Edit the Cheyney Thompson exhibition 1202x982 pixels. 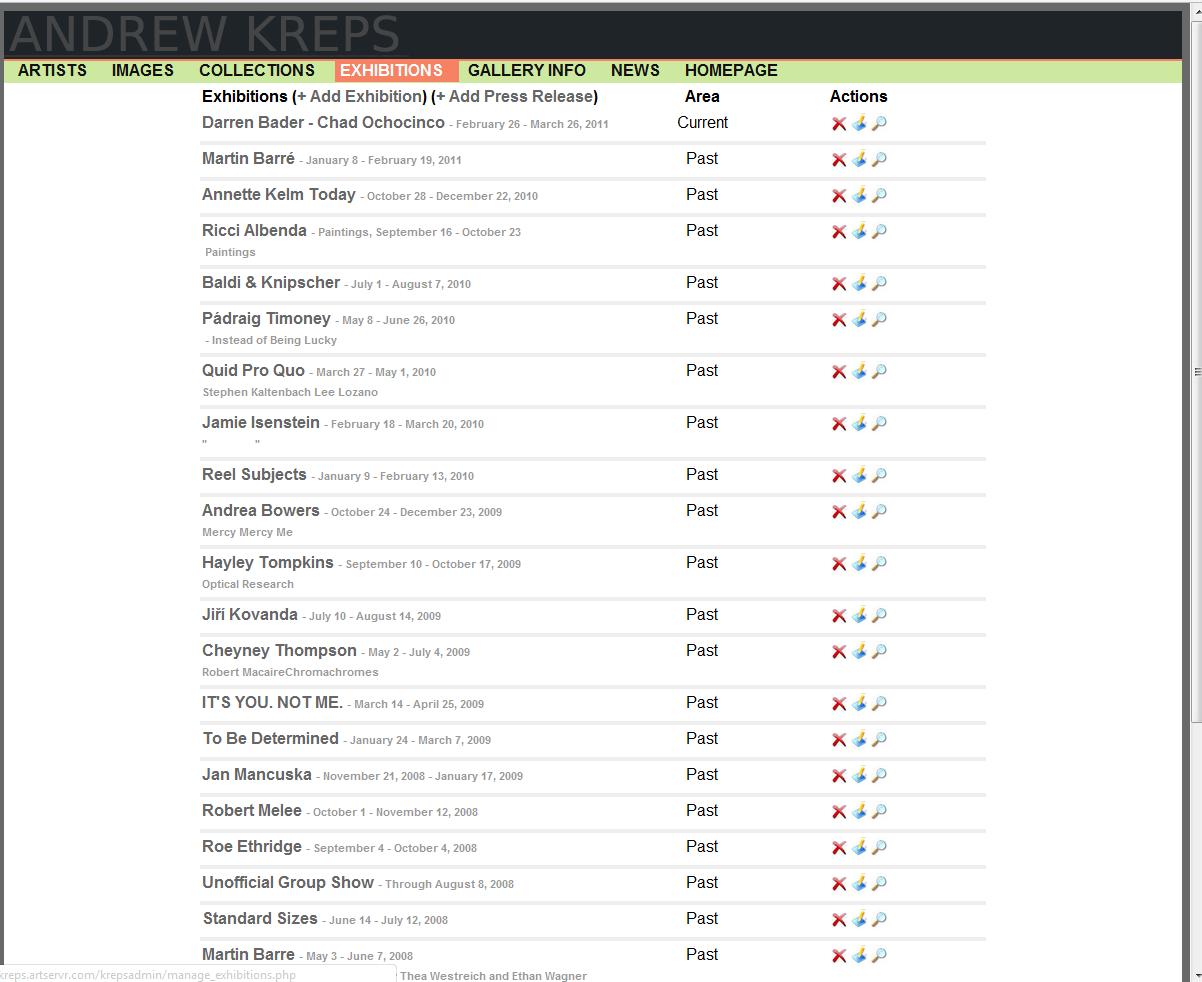[859, 652]
